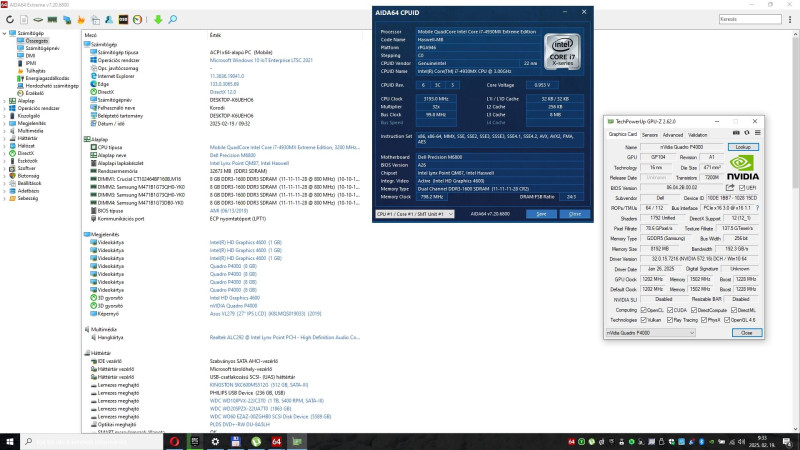This screenshot has height=450, width=800.
Task: Expand the Megjelenítés tree node
Action: [x=5, y=123]
